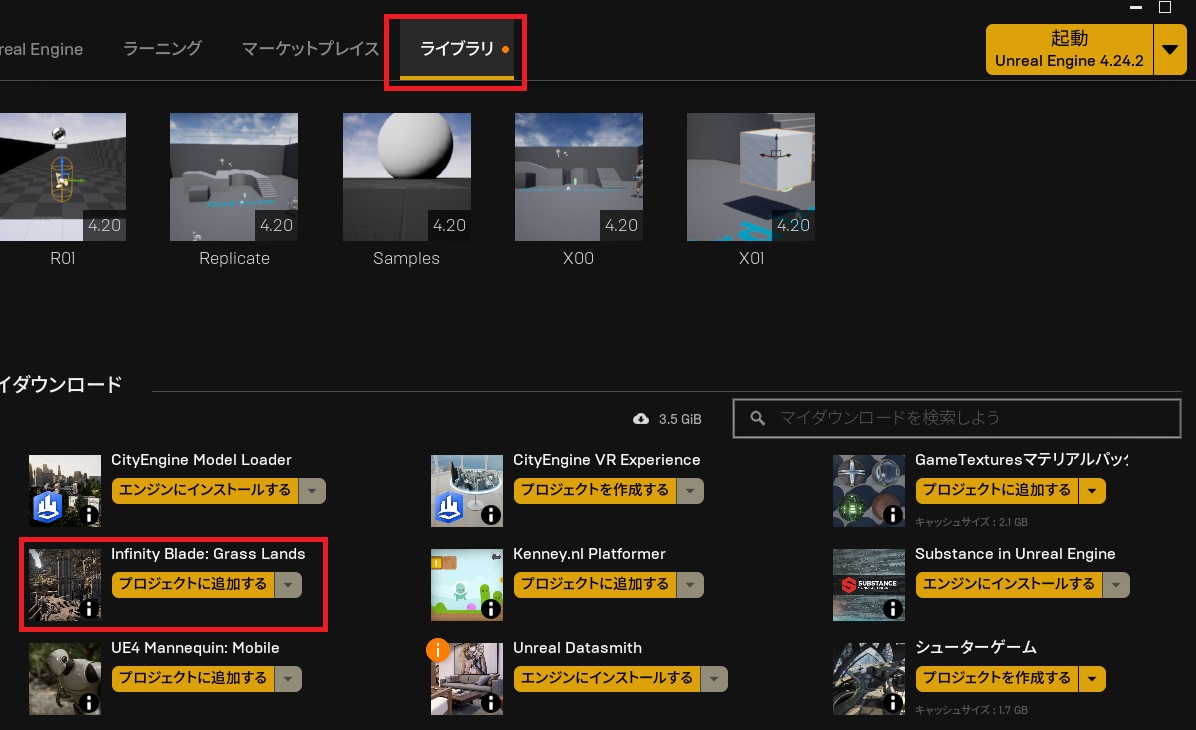Image resolution: width=1196 pixels, height=730 pixels.
Task: Open the X00 project thumbnail
Action: pos(579,177)
